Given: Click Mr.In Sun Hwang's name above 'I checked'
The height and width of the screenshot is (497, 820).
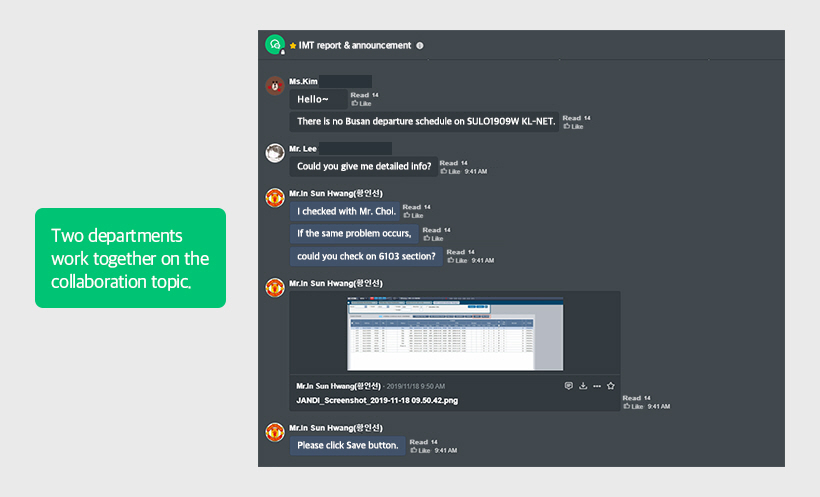Looking at the screenshot, I should pyautogui.click(x=336, y=194).
